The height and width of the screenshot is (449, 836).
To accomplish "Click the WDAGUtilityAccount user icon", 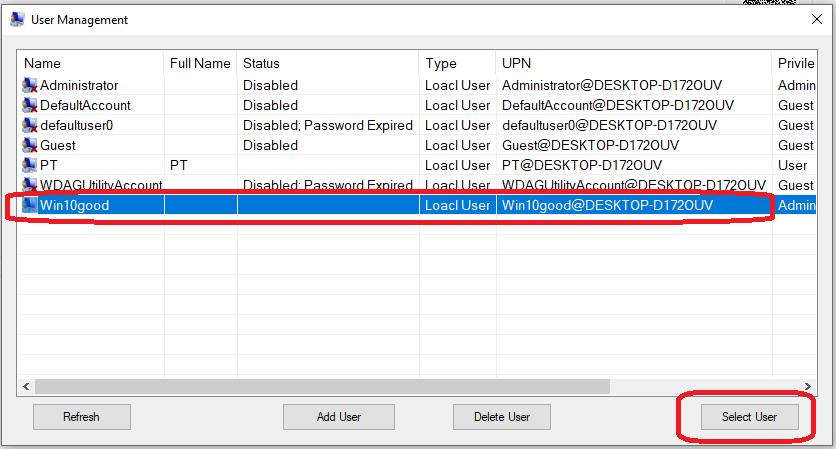I will click(x=29, y=186).
